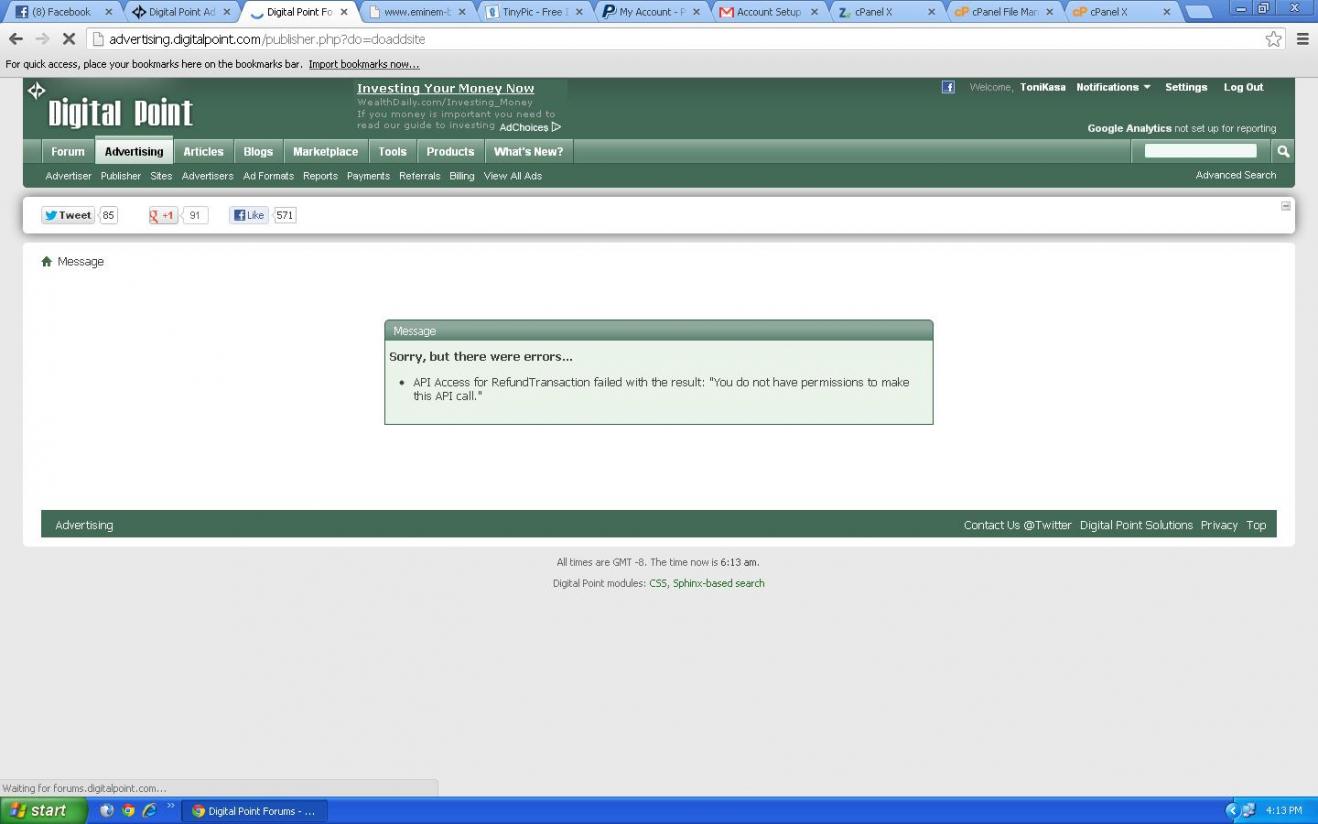Click the Contact Us footer link
Screen dimensions: 1318x824
point(992,525)
